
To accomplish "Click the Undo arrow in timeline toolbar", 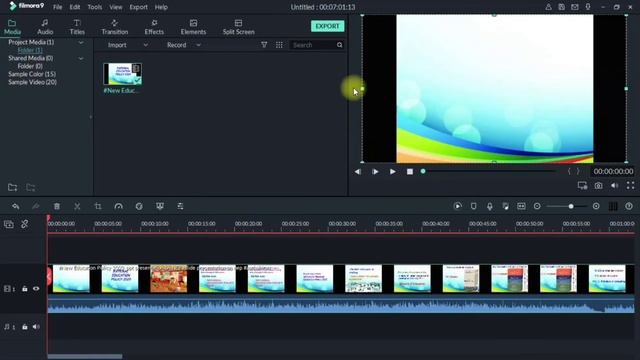I will [16, 207].
